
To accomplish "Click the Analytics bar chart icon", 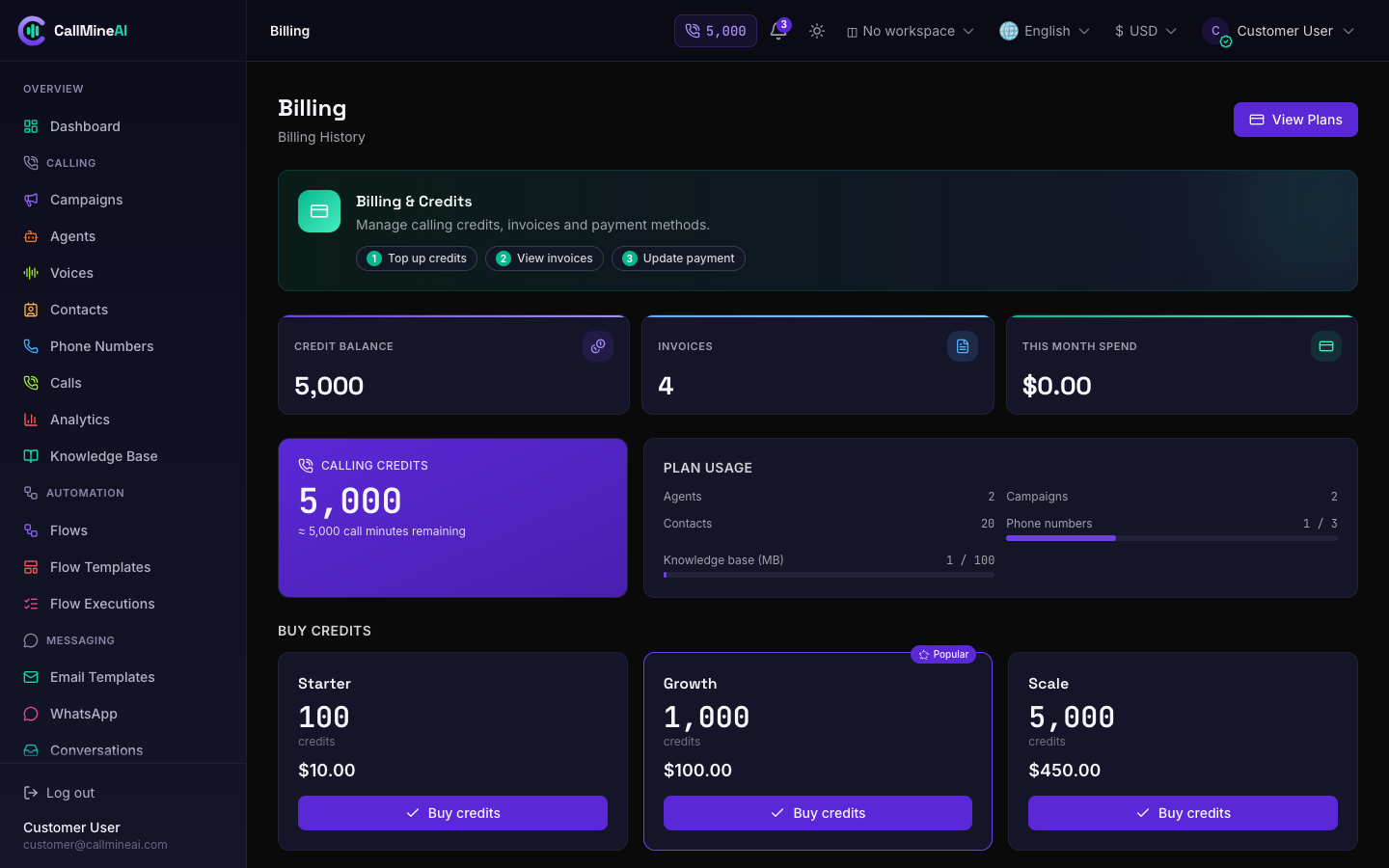I will click(x=31, y=420).
